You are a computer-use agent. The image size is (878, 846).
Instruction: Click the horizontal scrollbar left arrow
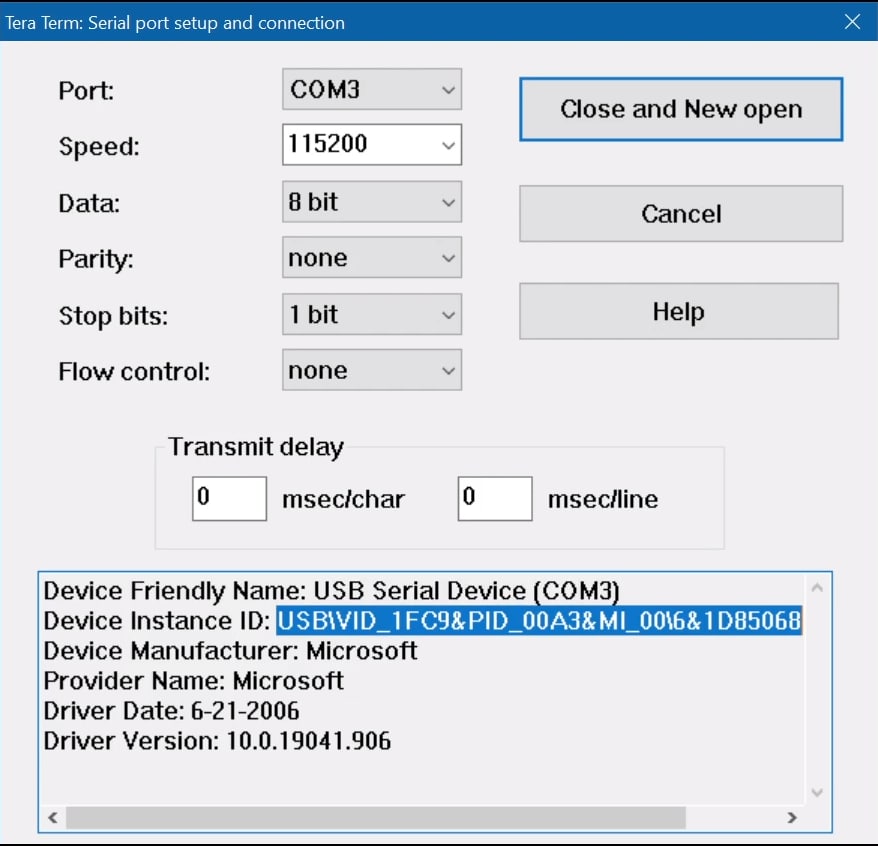pos(52,817)
